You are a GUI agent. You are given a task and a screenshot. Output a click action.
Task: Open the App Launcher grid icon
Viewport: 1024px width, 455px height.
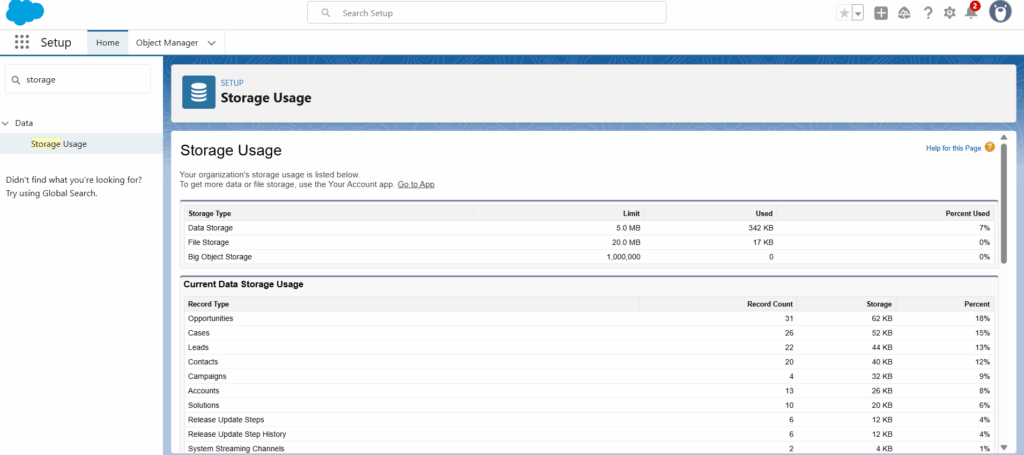22,42
